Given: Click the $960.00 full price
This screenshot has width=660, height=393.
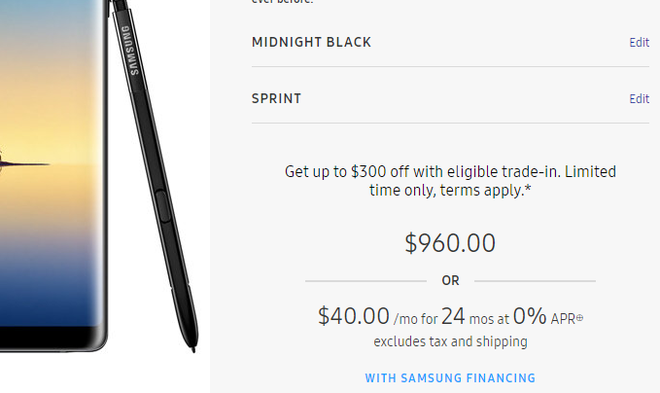Looking at the screenshot, I should pos(450,243).
